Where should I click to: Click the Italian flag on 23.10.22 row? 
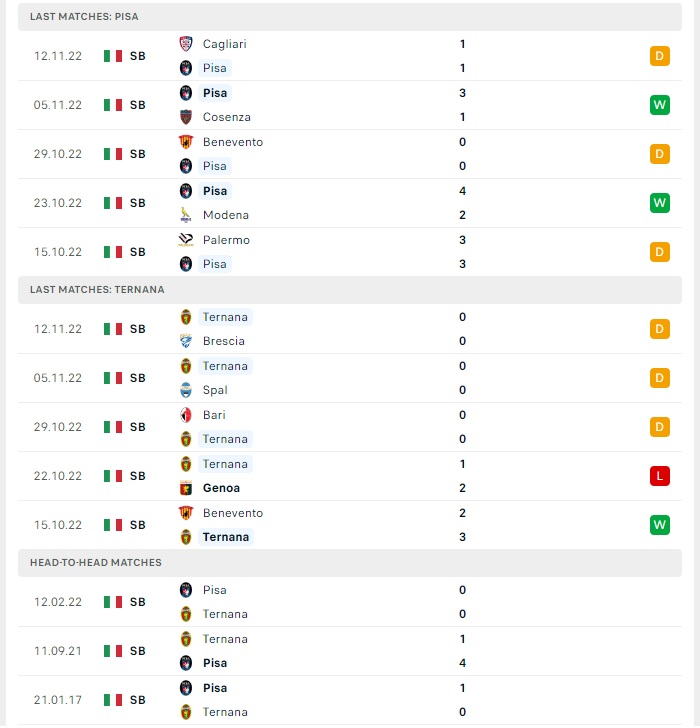pyautogui.click(x=113, y=203)
